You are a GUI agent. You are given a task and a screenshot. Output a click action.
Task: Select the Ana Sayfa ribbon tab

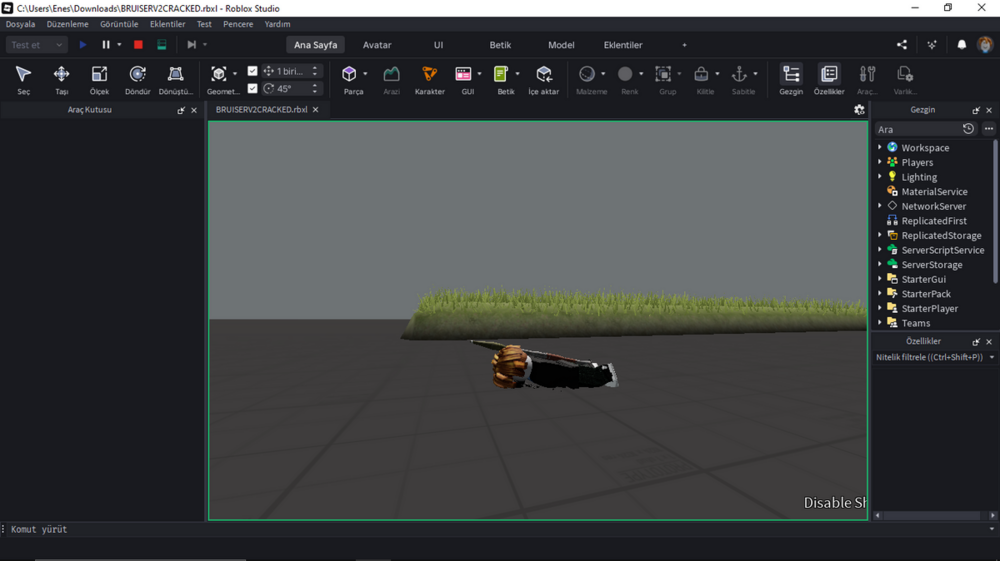click(315, 45)
